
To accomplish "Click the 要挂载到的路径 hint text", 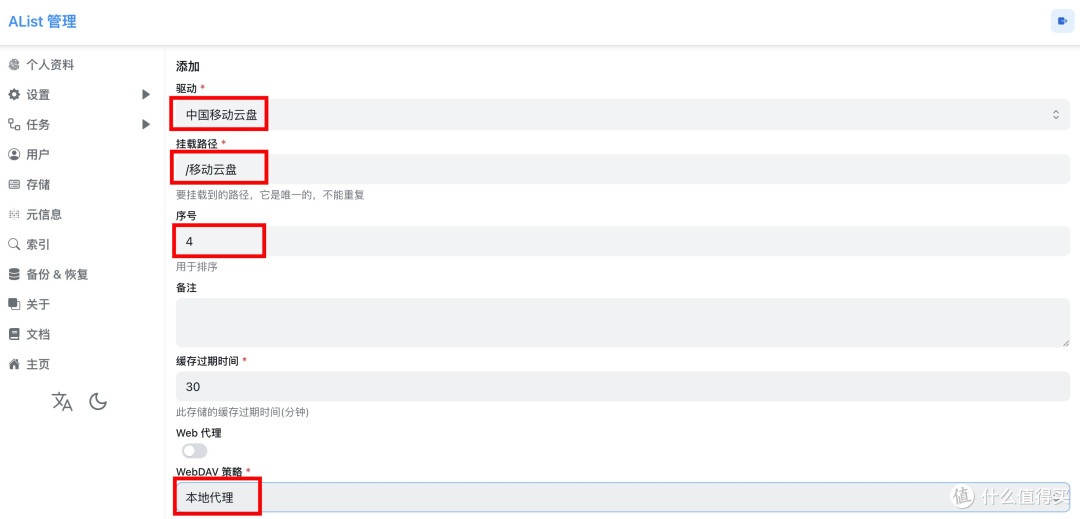I will point(269,195).
